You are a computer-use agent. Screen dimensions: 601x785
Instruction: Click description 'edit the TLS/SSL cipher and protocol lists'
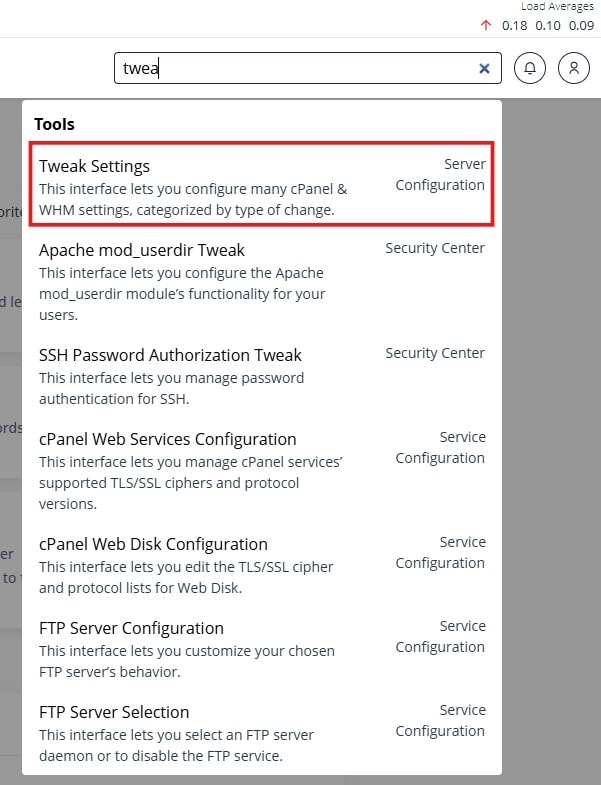click(186, 577)
